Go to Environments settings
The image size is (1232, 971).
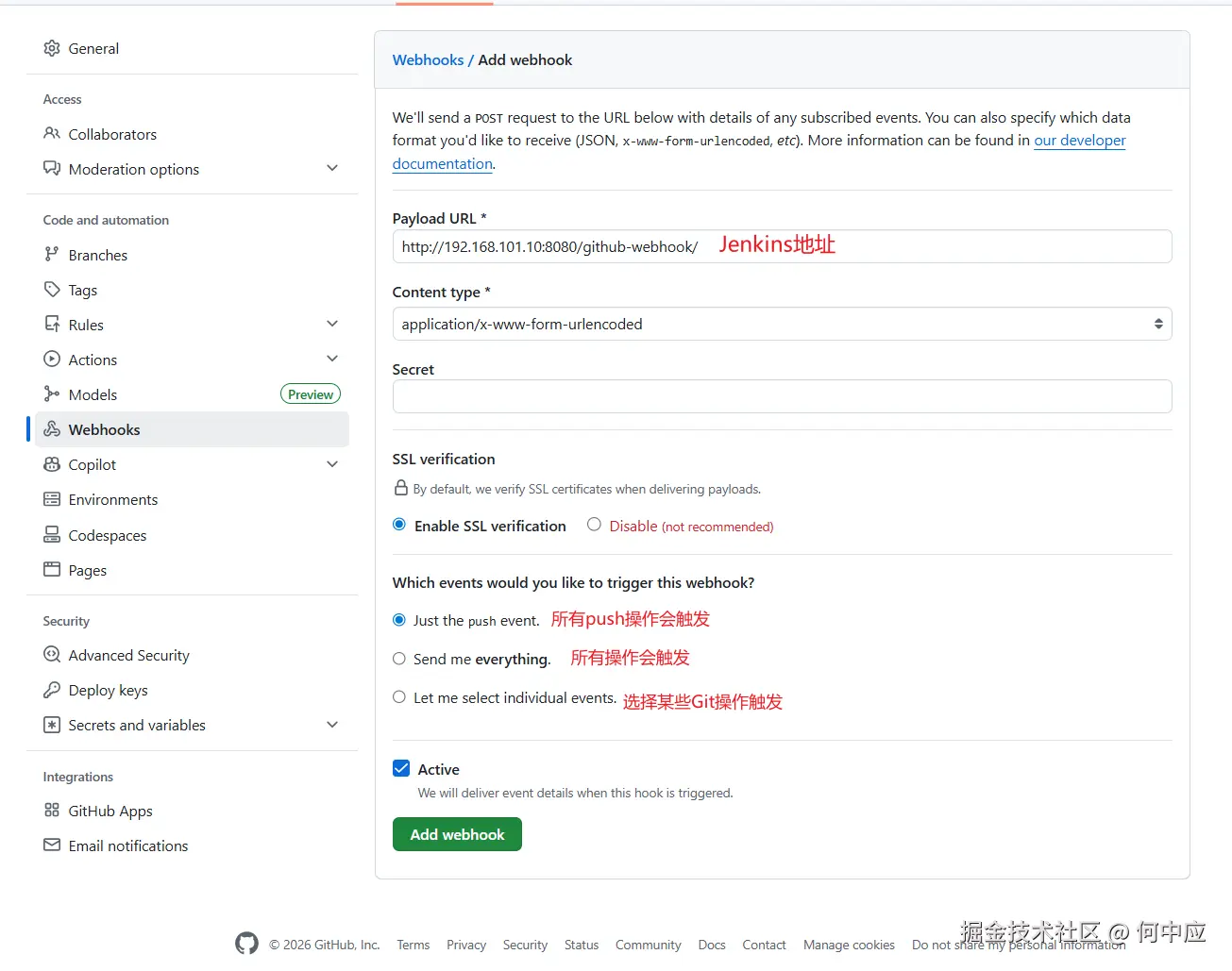coord(113,499)
